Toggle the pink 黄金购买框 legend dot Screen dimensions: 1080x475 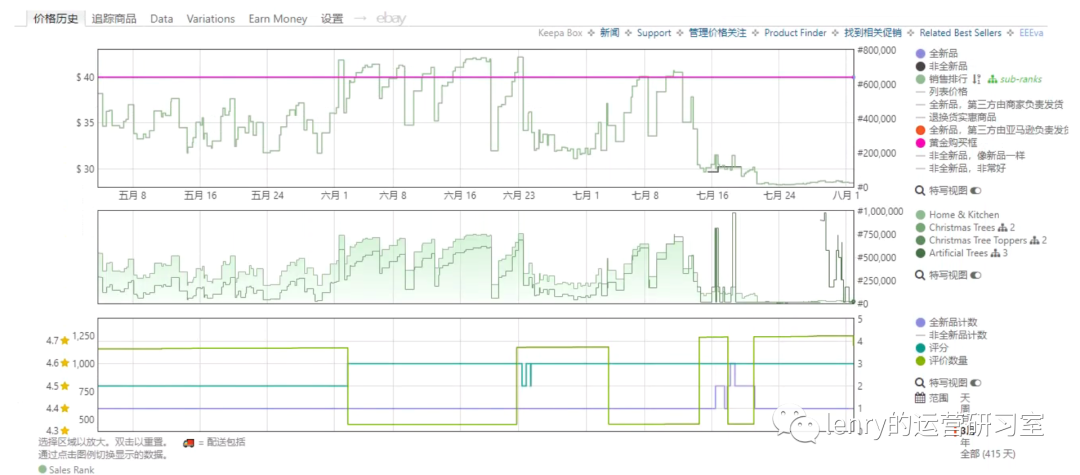(920, 143)
